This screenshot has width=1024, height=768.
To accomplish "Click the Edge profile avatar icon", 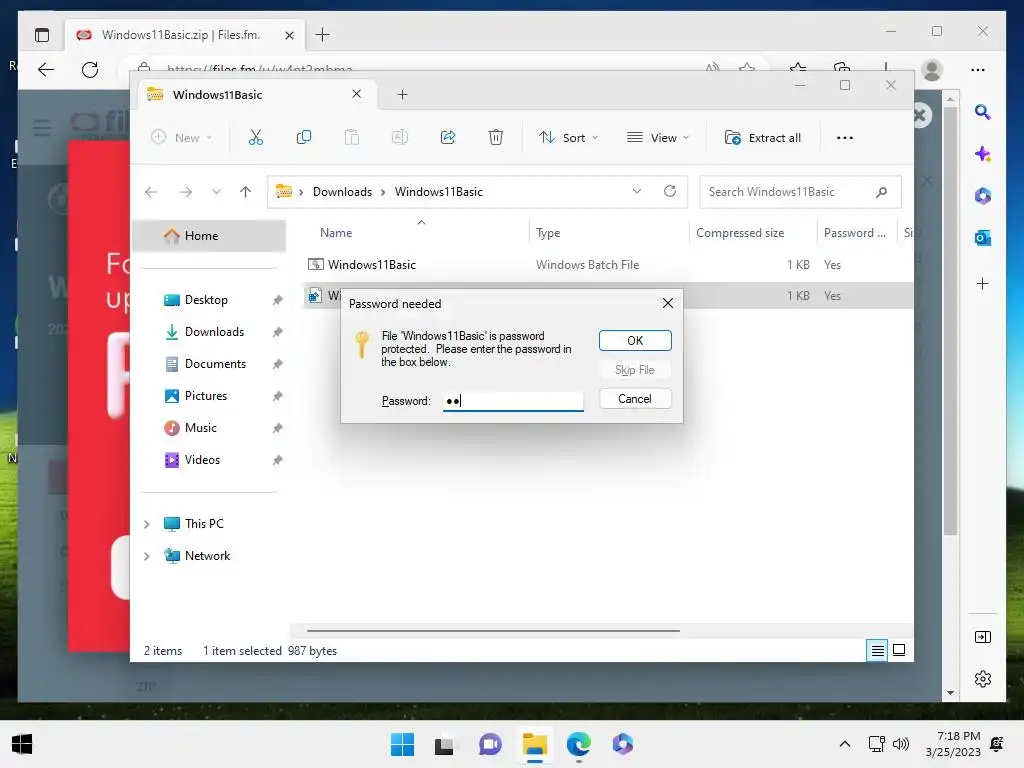I will coord(932,70).
